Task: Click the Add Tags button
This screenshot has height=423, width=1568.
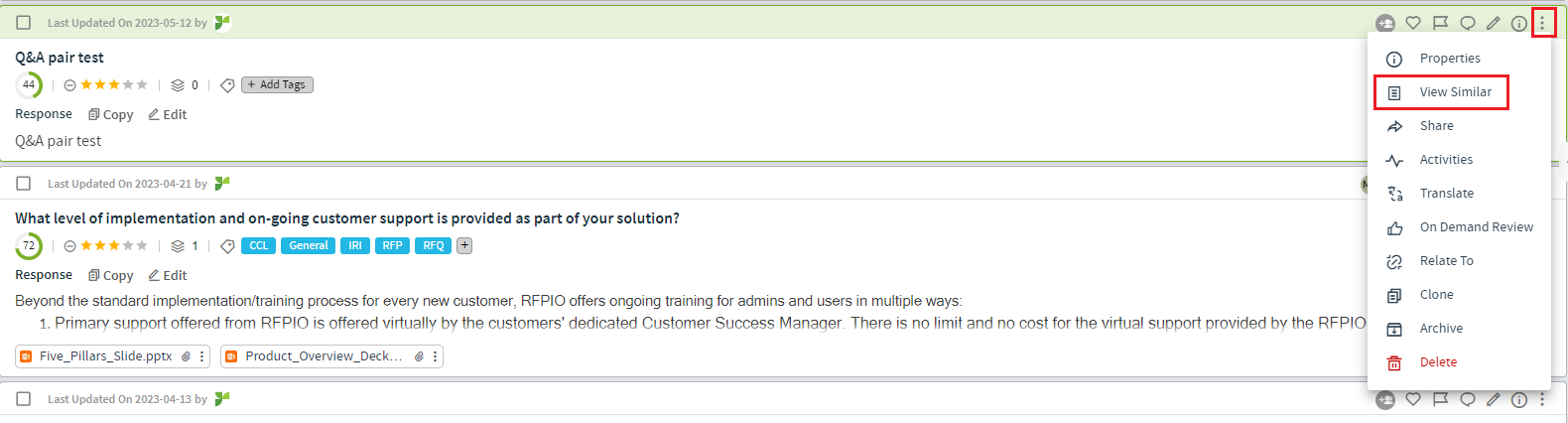Action: (277, 84)
